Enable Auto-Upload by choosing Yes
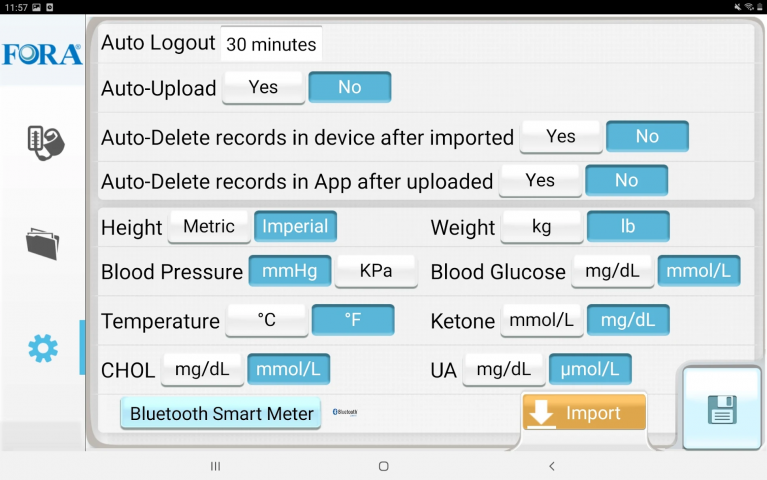The height and width of the screenshot is (480, 767). tap(263, 87)
